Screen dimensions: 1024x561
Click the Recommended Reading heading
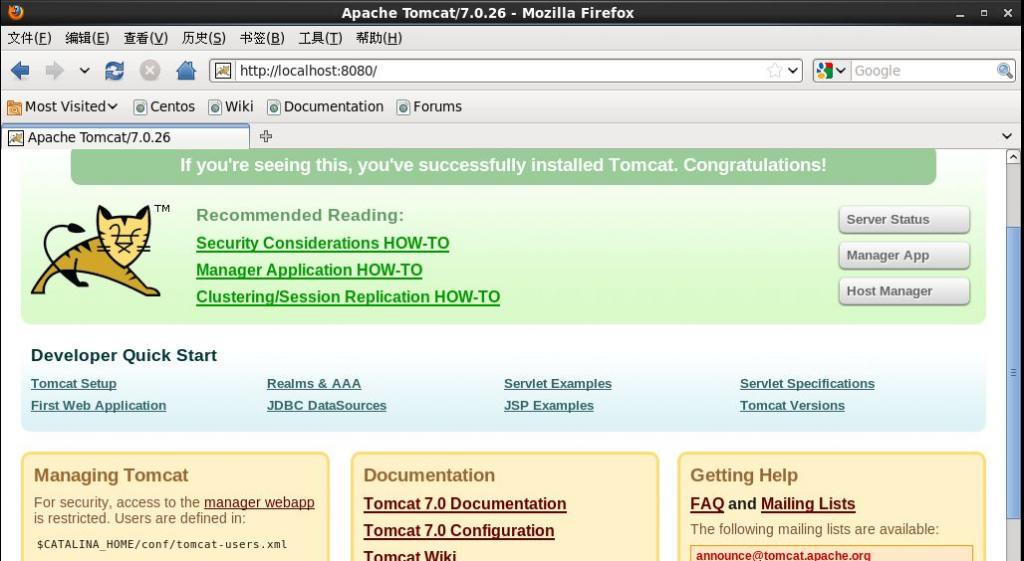(x=300, y=215)
